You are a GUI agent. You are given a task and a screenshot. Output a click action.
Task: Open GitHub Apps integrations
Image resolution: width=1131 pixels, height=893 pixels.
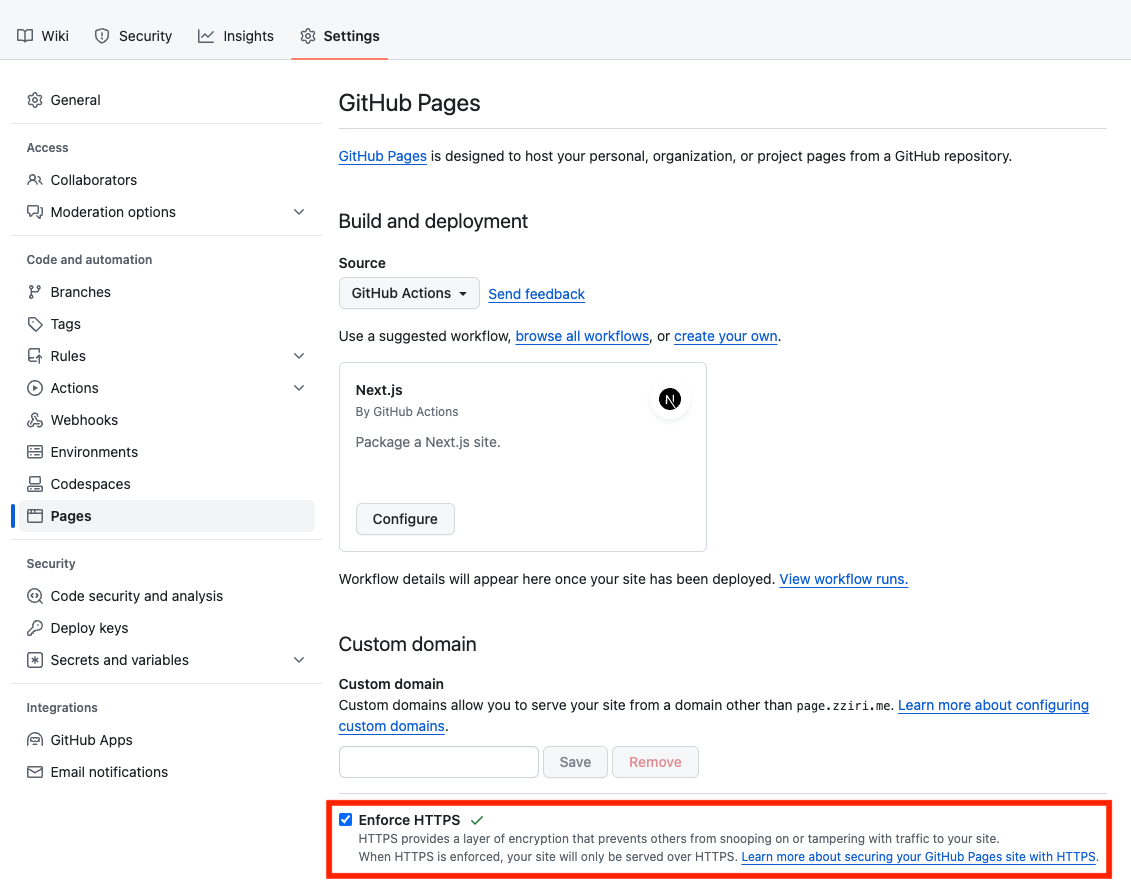click(167, 740)
